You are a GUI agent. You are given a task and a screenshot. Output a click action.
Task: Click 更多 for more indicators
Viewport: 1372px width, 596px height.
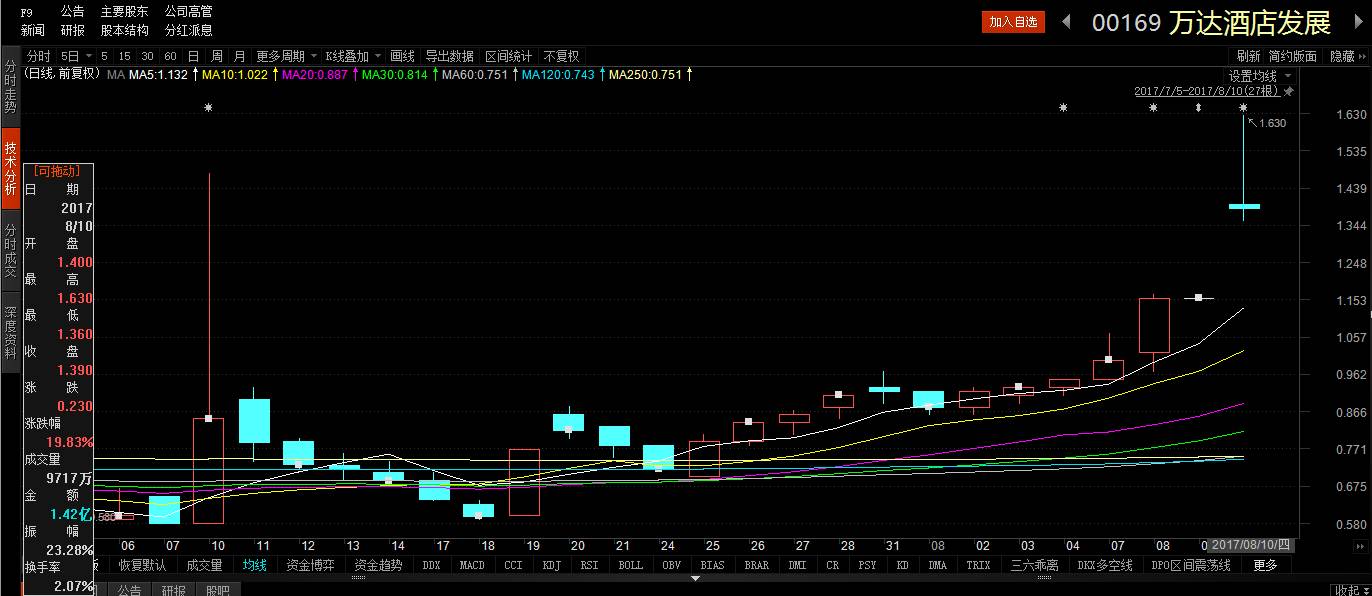[1265, 565]
